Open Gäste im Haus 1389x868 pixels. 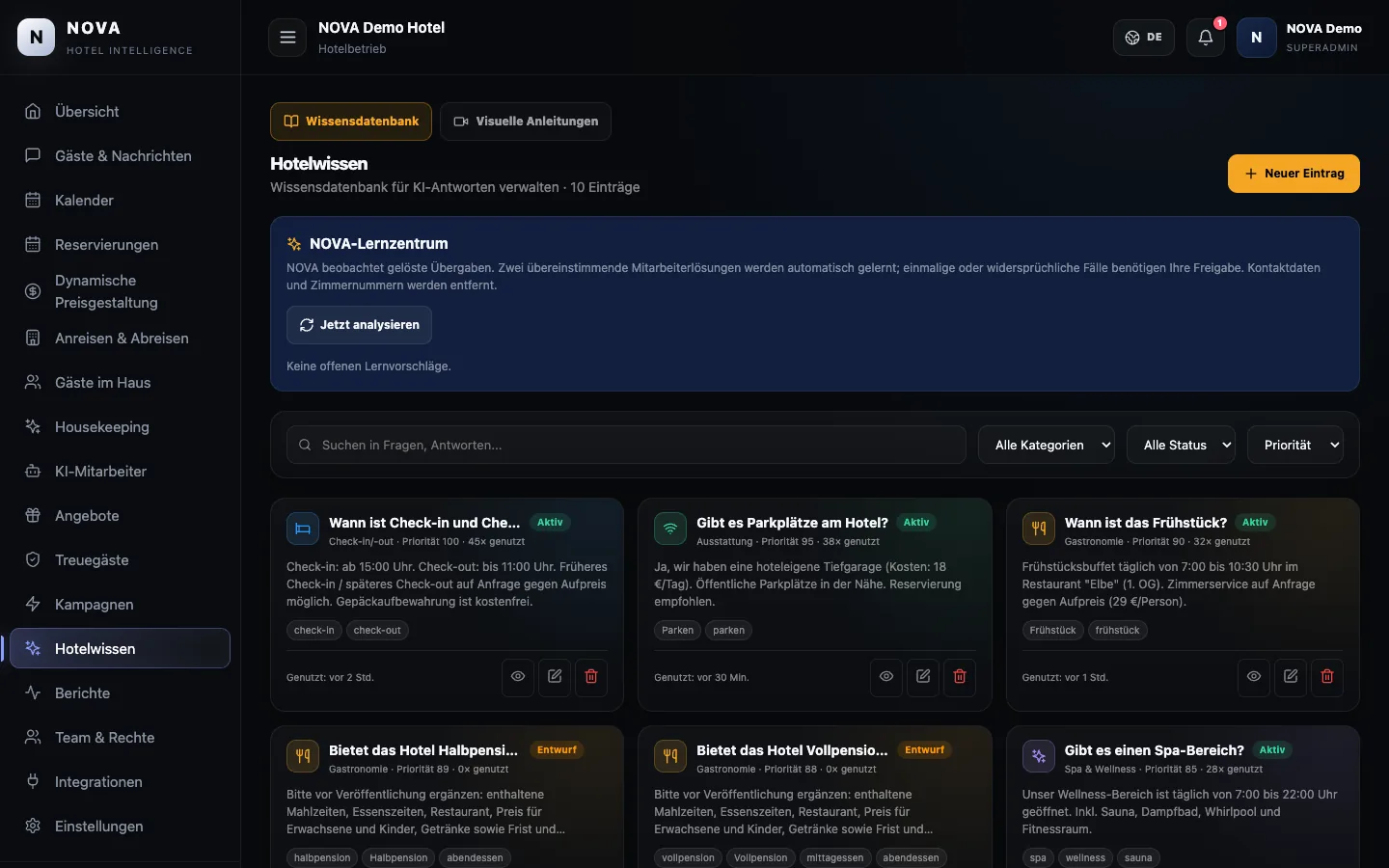[120, 382]
